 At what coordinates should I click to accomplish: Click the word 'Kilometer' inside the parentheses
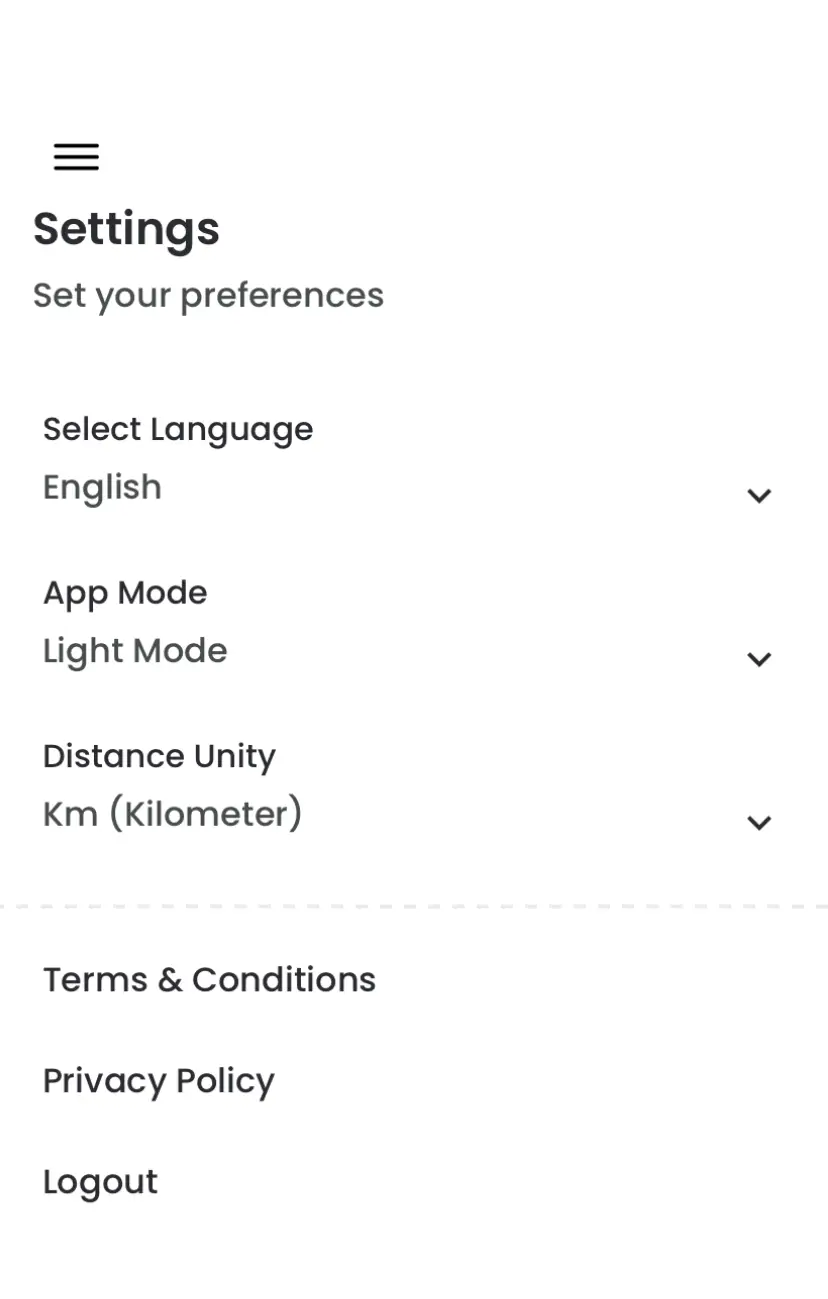(205, 814)
